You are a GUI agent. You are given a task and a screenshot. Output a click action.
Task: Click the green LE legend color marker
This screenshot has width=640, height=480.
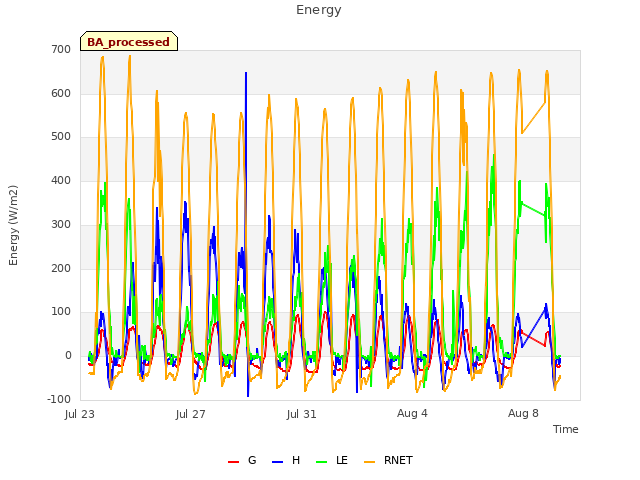[x=322, y=462]
